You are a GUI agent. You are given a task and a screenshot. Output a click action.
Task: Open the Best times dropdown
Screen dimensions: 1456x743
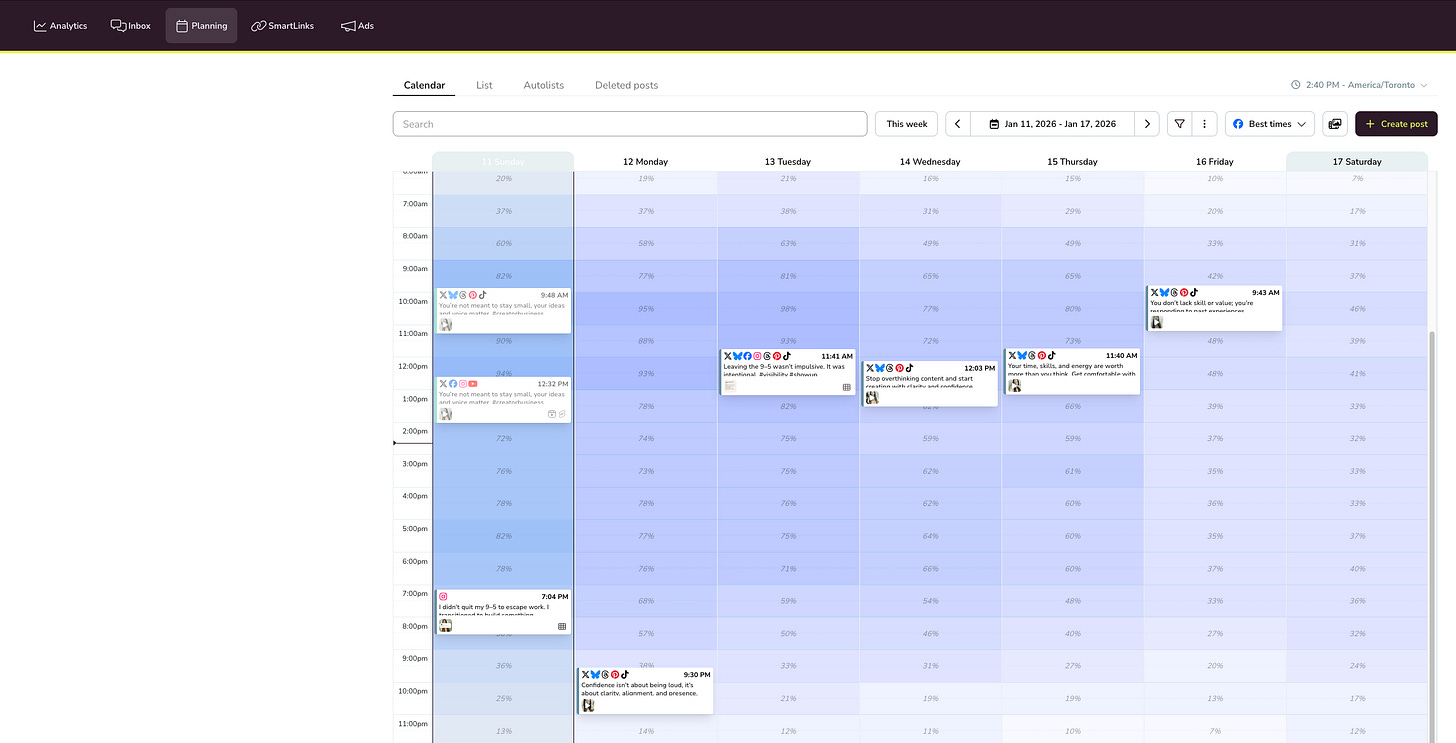[1268, 123]
